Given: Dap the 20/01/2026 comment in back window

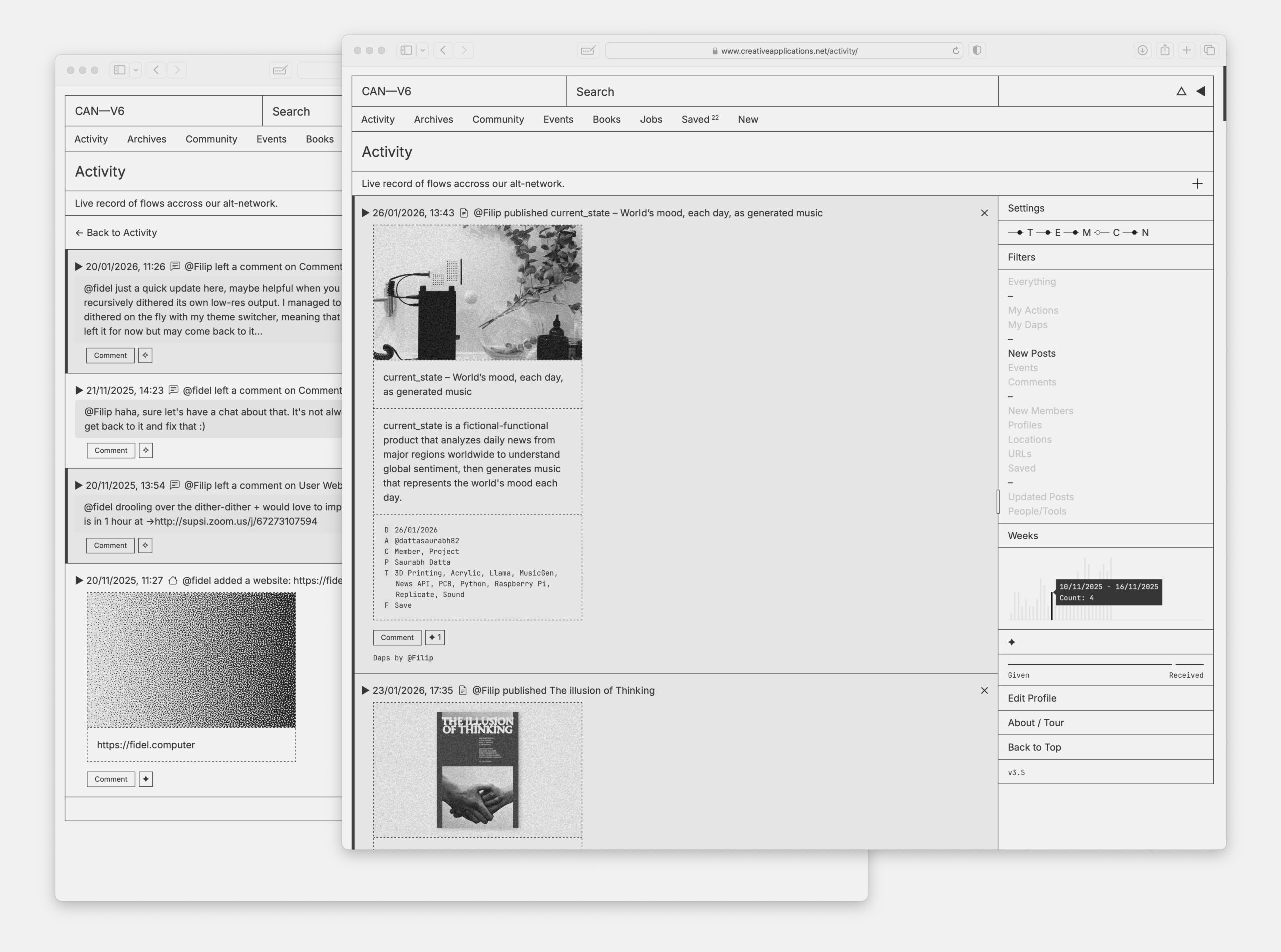Looking at the screenshot, I should point(145,355).
